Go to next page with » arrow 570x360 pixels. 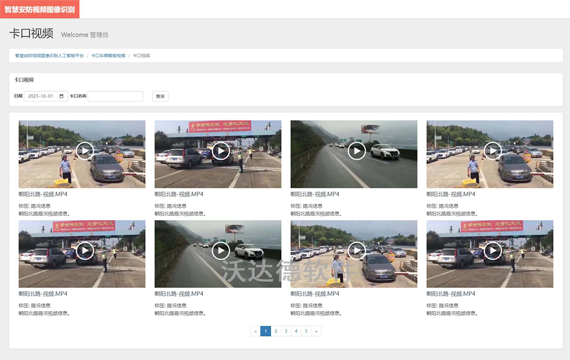point(316,331)
